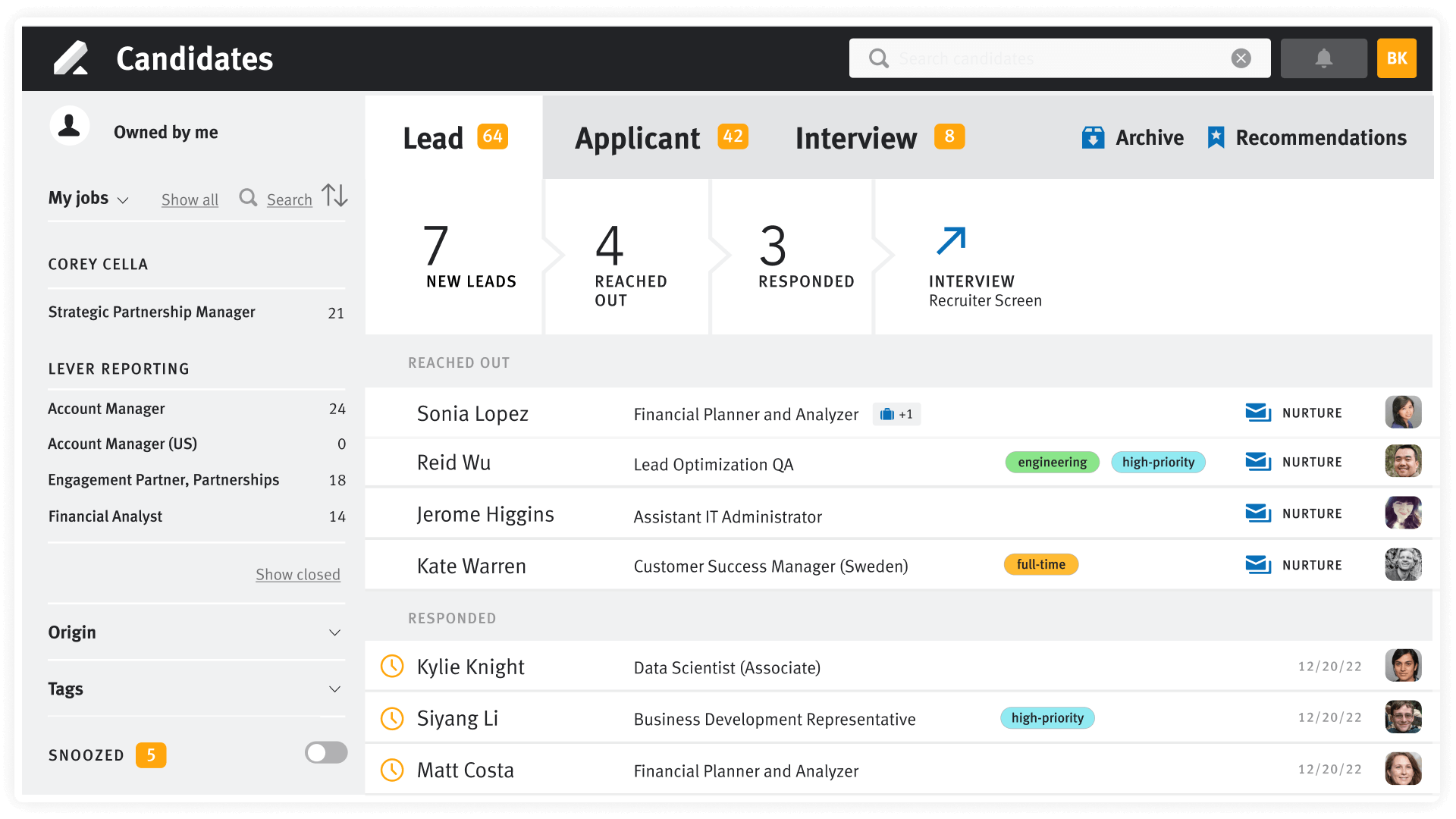The width and height of the screenshot is (1456, 819).
Task: Click the search magnifier in the sidebar
Action: (x=248, y=198)
